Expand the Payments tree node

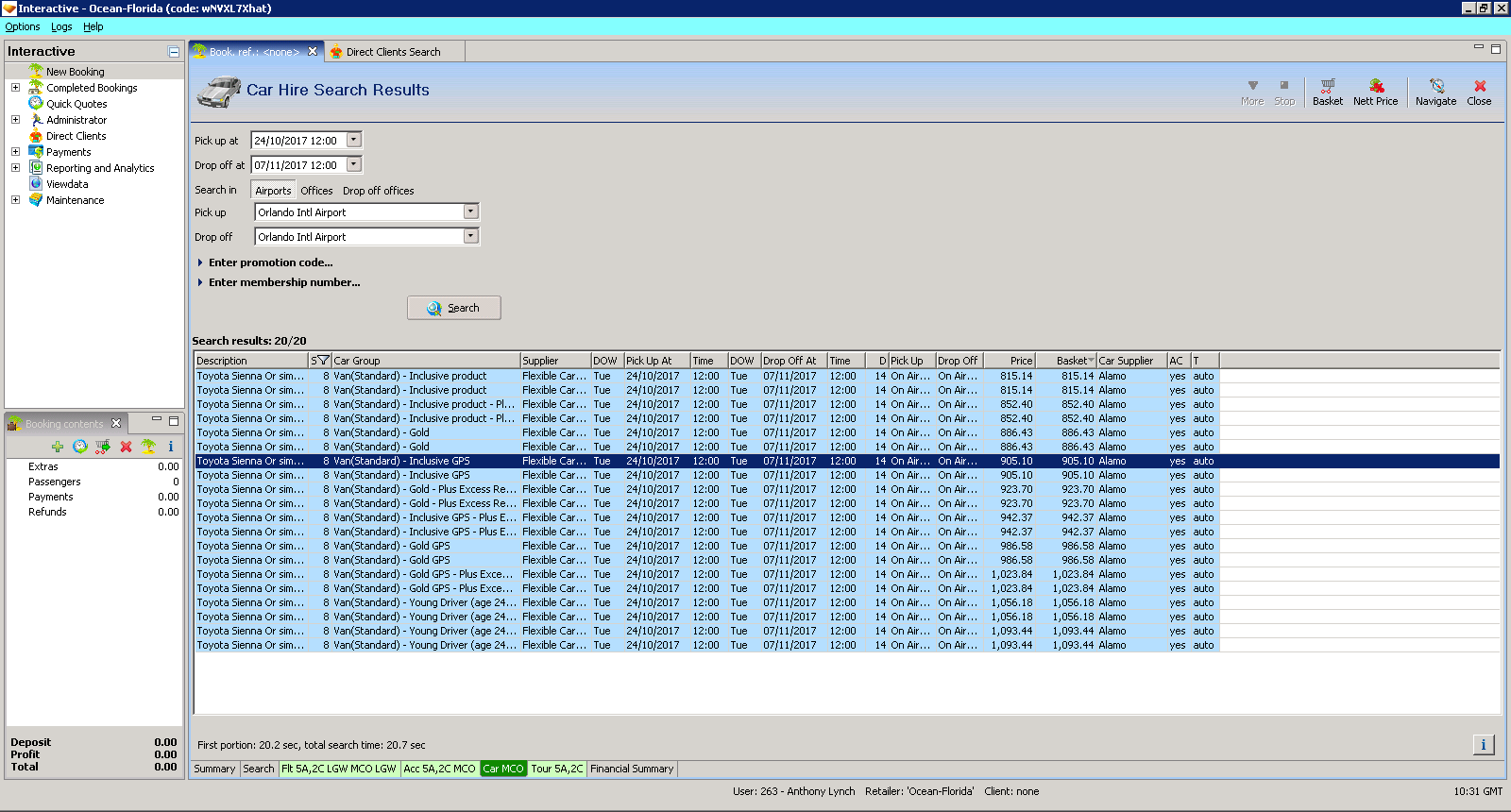click(x=15, y=151)
